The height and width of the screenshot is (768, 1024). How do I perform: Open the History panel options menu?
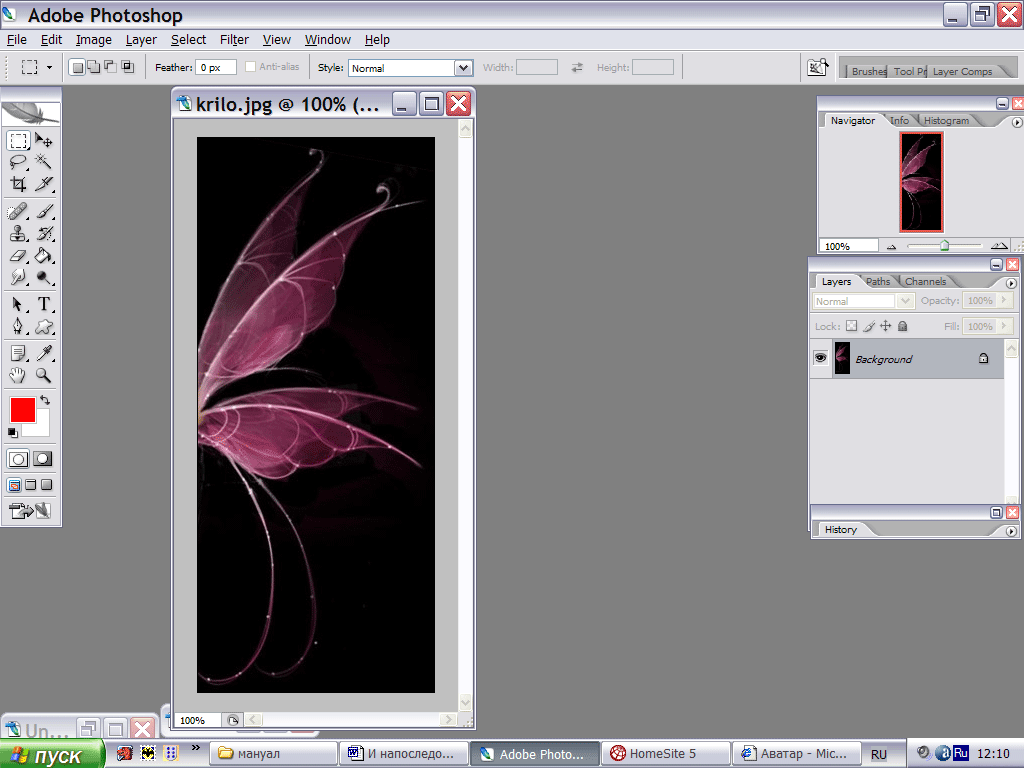coord(1011,532)
